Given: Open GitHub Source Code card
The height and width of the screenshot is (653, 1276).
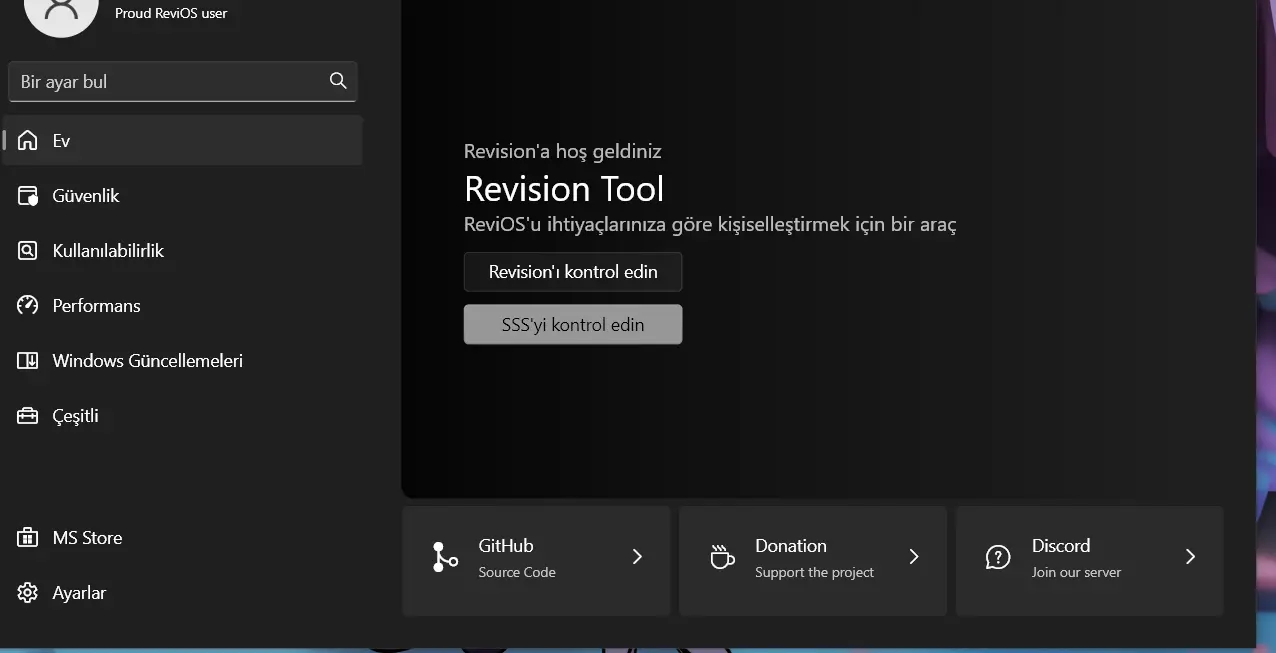Looking at the screenshot, I should [x=536, y=560].
